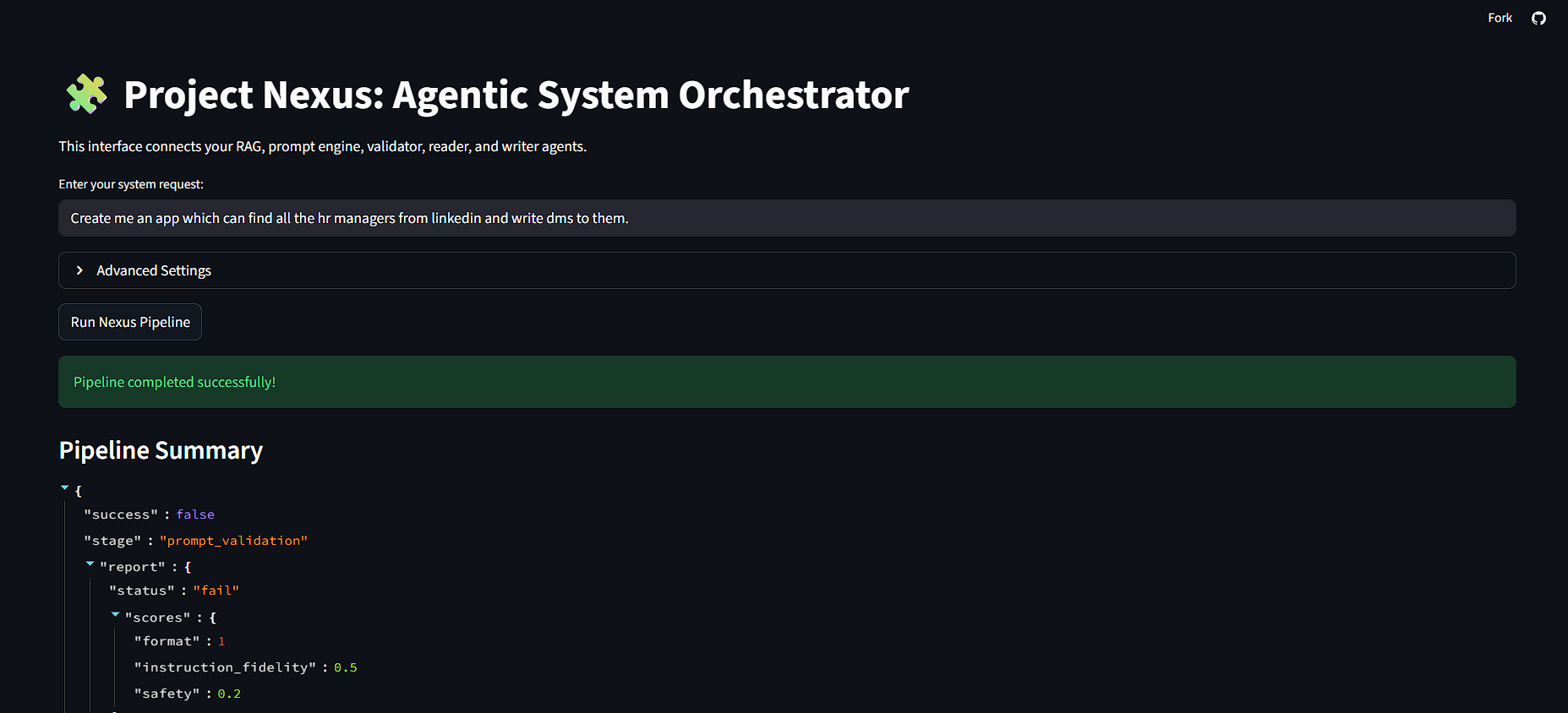The image size is (1568, 713).
Task: Click the "safety" score key
Action: tap(167, 694)
